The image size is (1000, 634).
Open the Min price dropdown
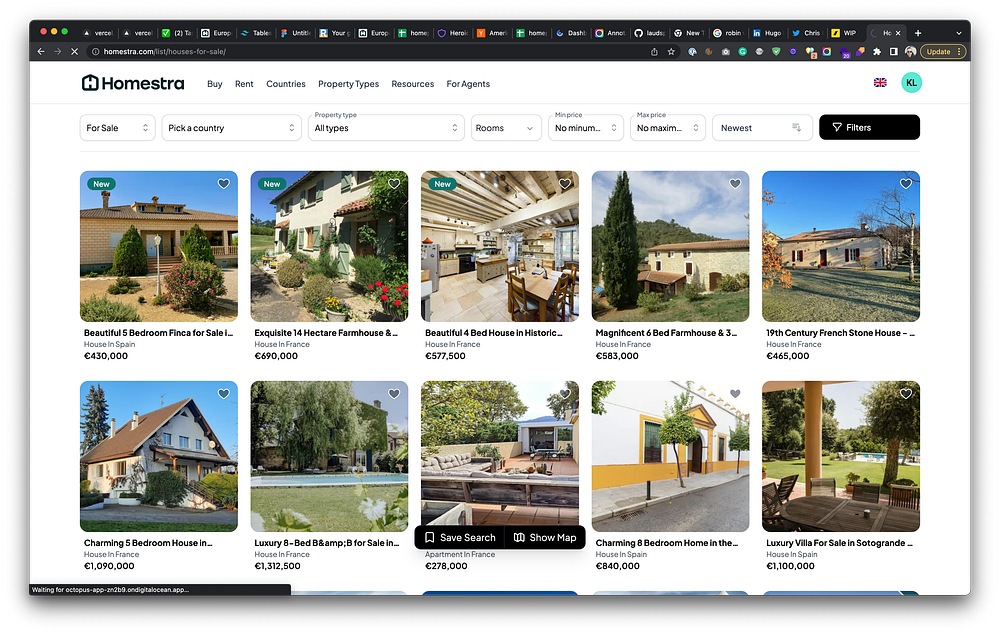(x=585, y=128)
